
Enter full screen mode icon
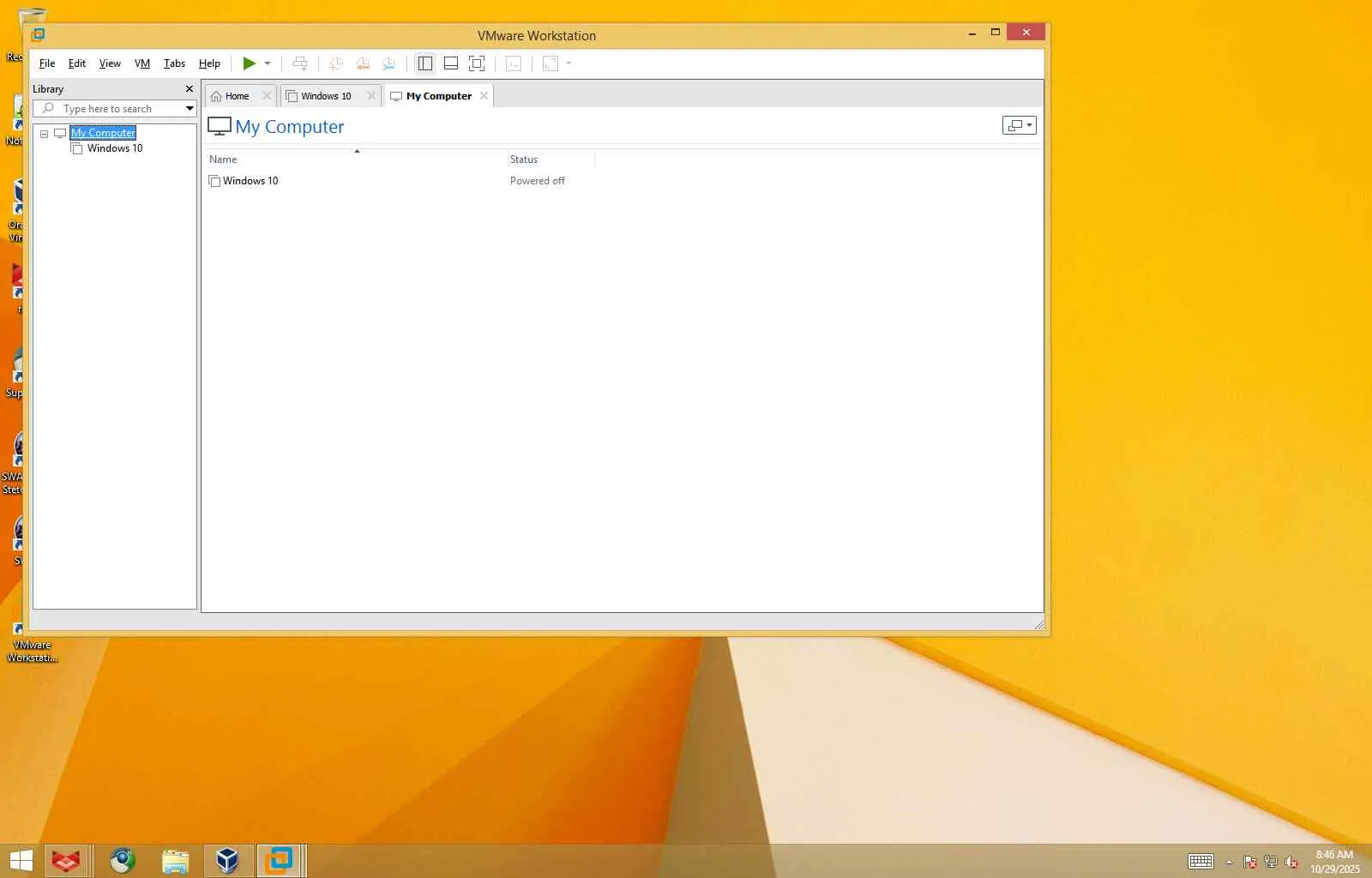click(x=477, y=63)
